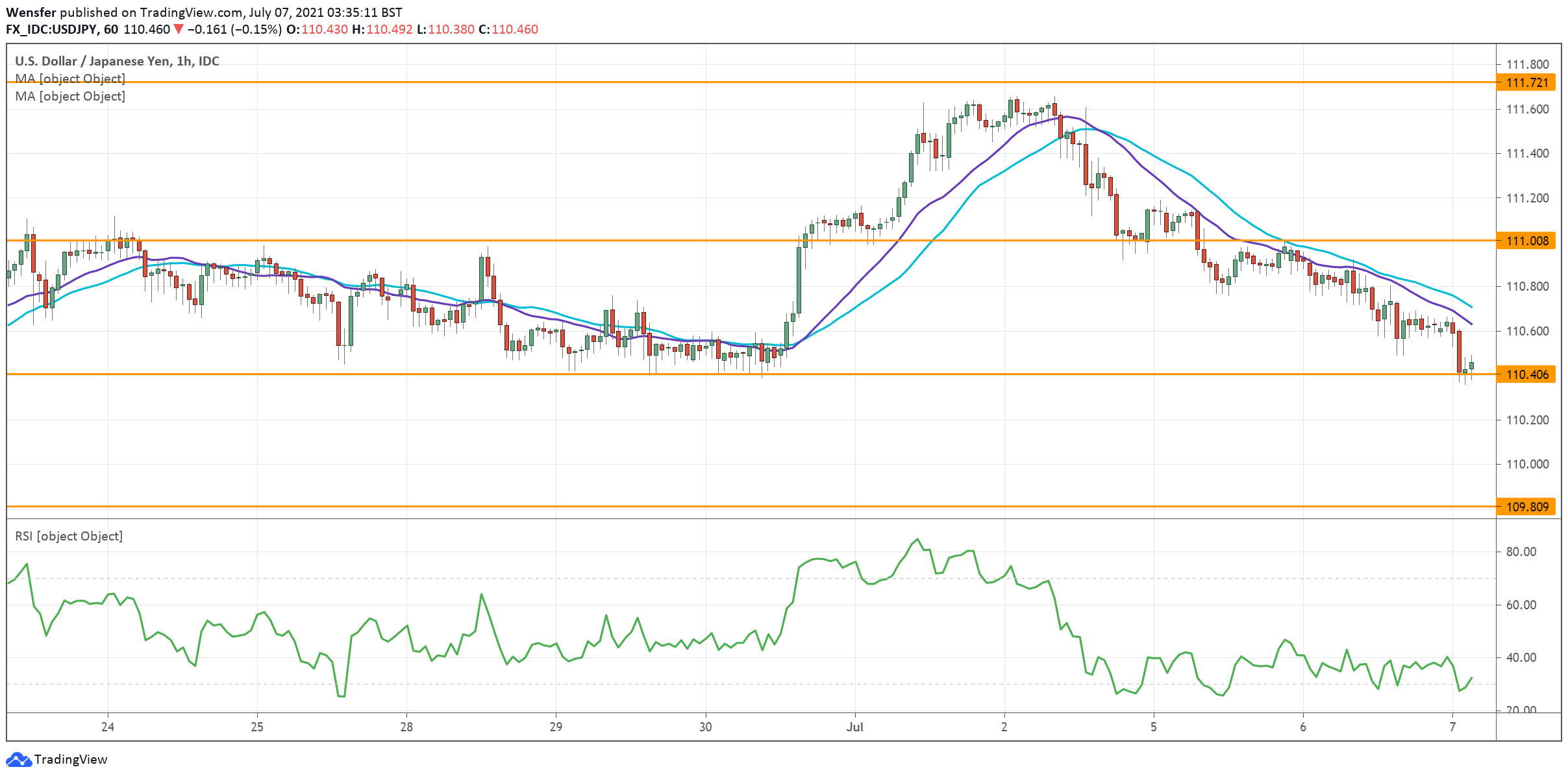Click the 111.008 orange price label
1568x778 pixels.
[x=1526, y=241]
